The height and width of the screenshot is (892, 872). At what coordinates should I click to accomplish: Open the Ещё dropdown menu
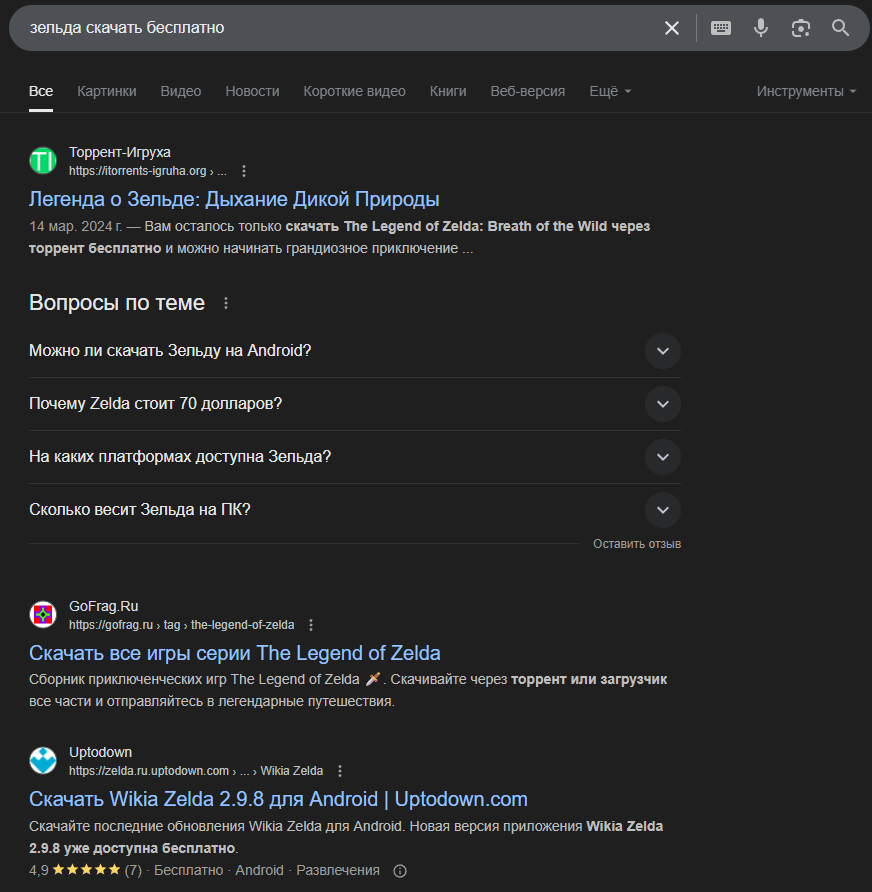pyautogui.click(x=610, y=91)
